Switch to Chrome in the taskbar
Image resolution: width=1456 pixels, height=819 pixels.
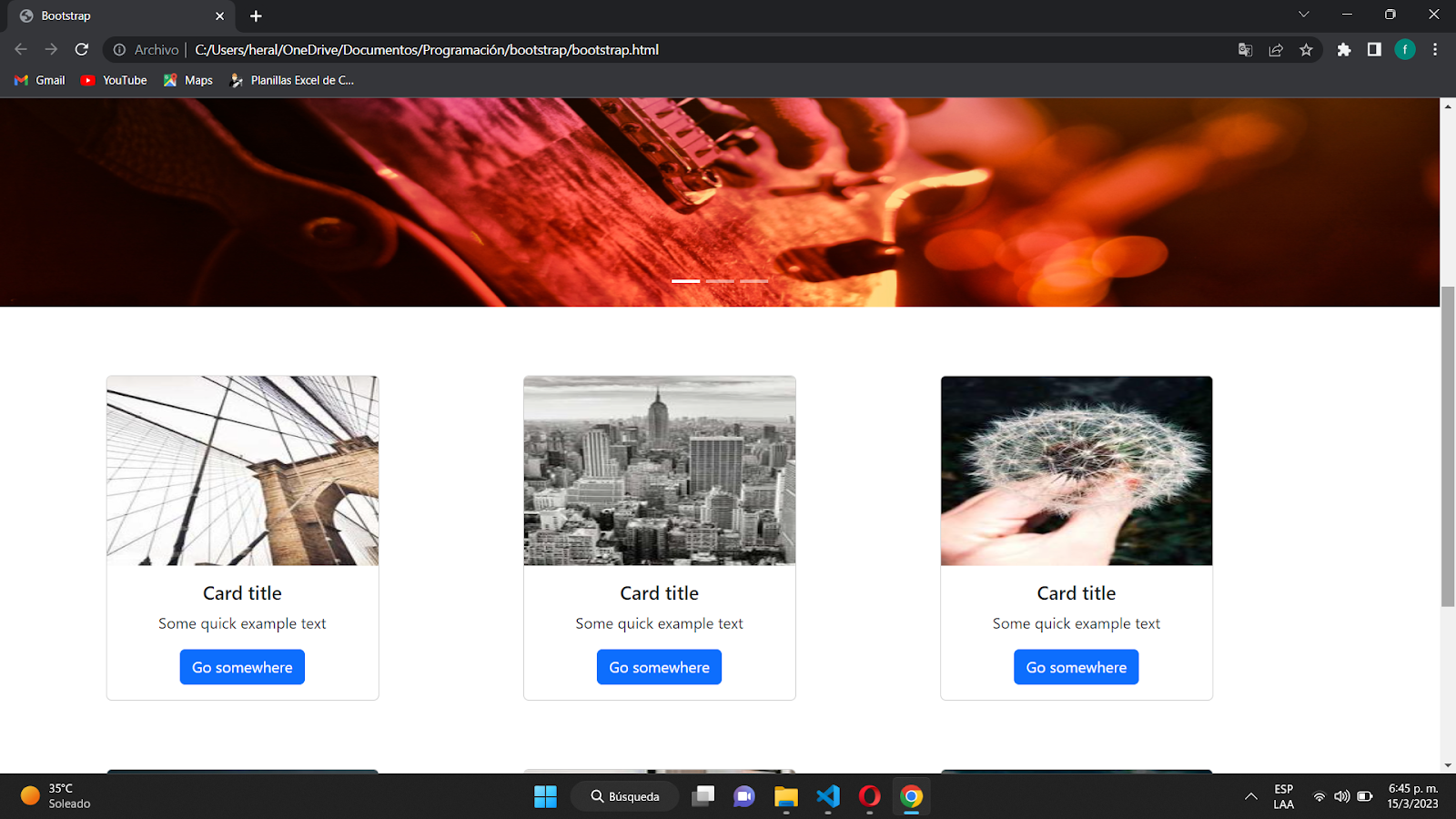(x=911, y=796)
